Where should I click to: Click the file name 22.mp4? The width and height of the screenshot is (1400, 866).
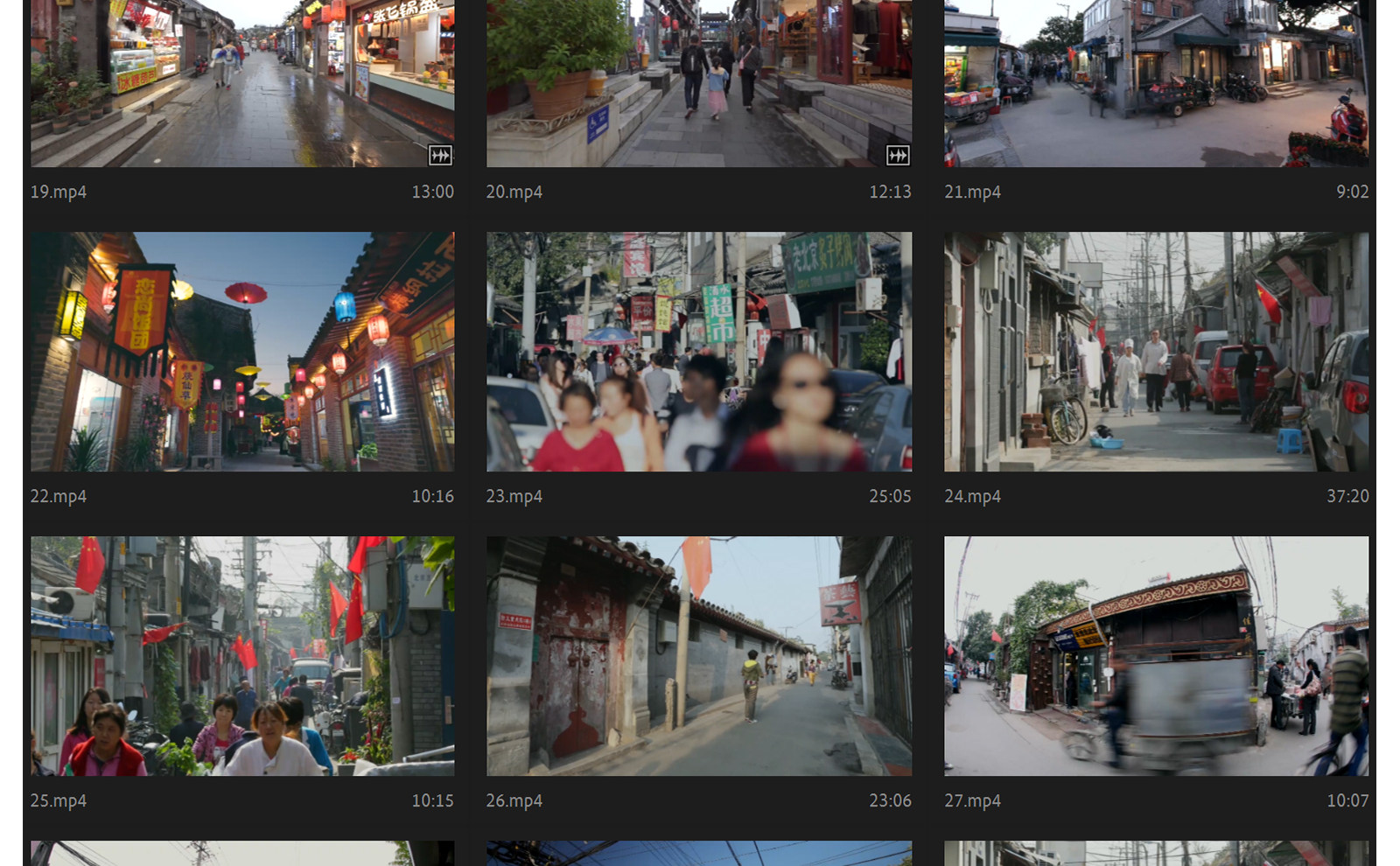[59, 497]
